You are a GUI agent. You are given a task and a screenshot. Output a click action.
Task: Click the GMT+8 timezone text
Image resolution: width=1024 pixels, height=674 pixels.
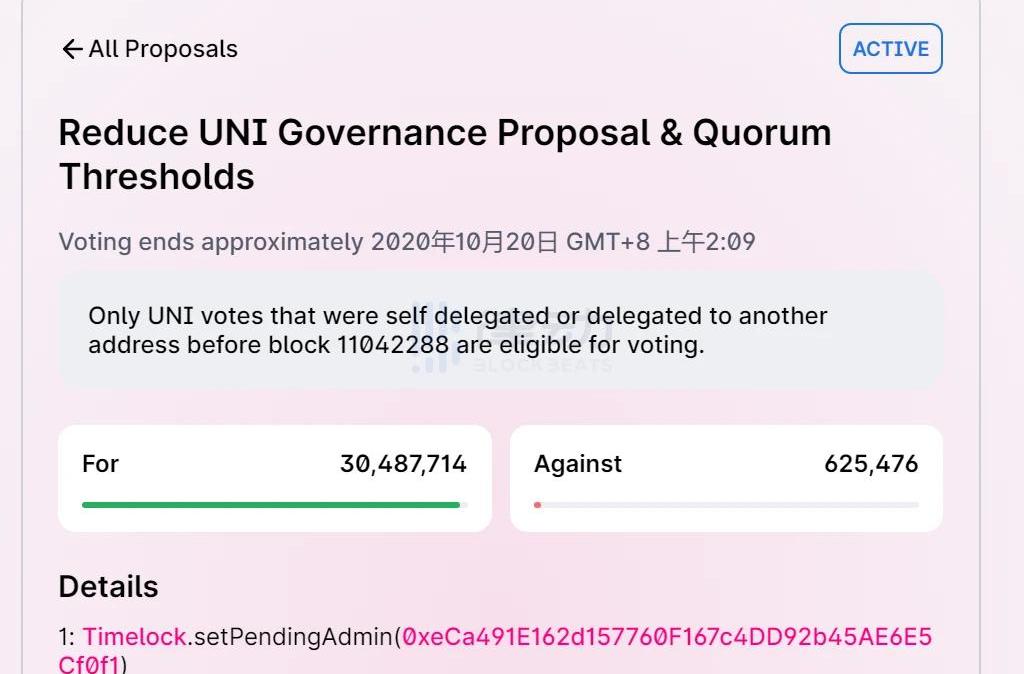click(x=607, y=242)
